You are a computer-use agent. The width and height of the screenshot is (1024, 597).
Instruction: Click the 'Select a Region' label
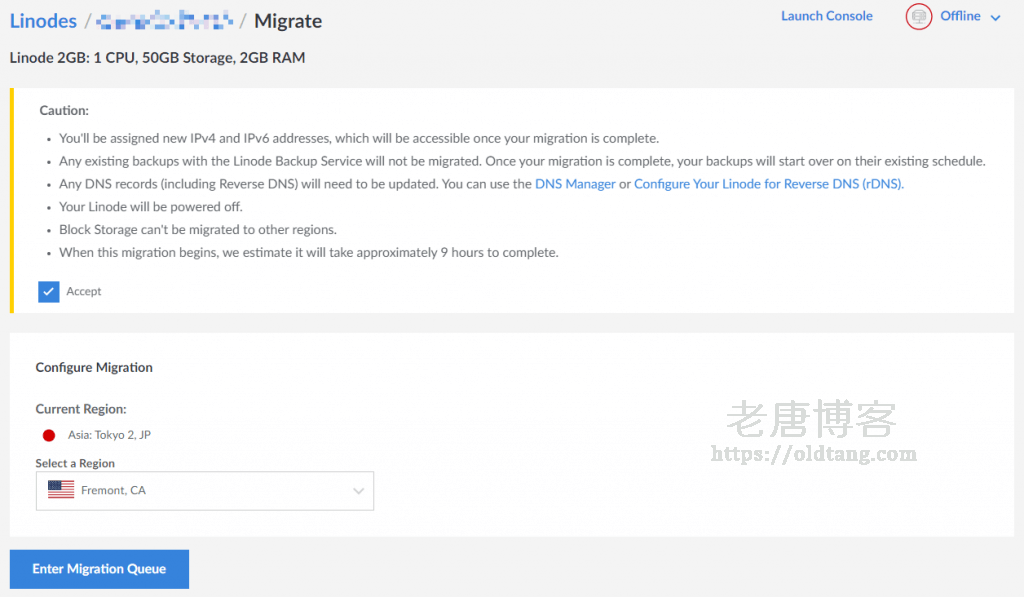[x=75, y=463]
